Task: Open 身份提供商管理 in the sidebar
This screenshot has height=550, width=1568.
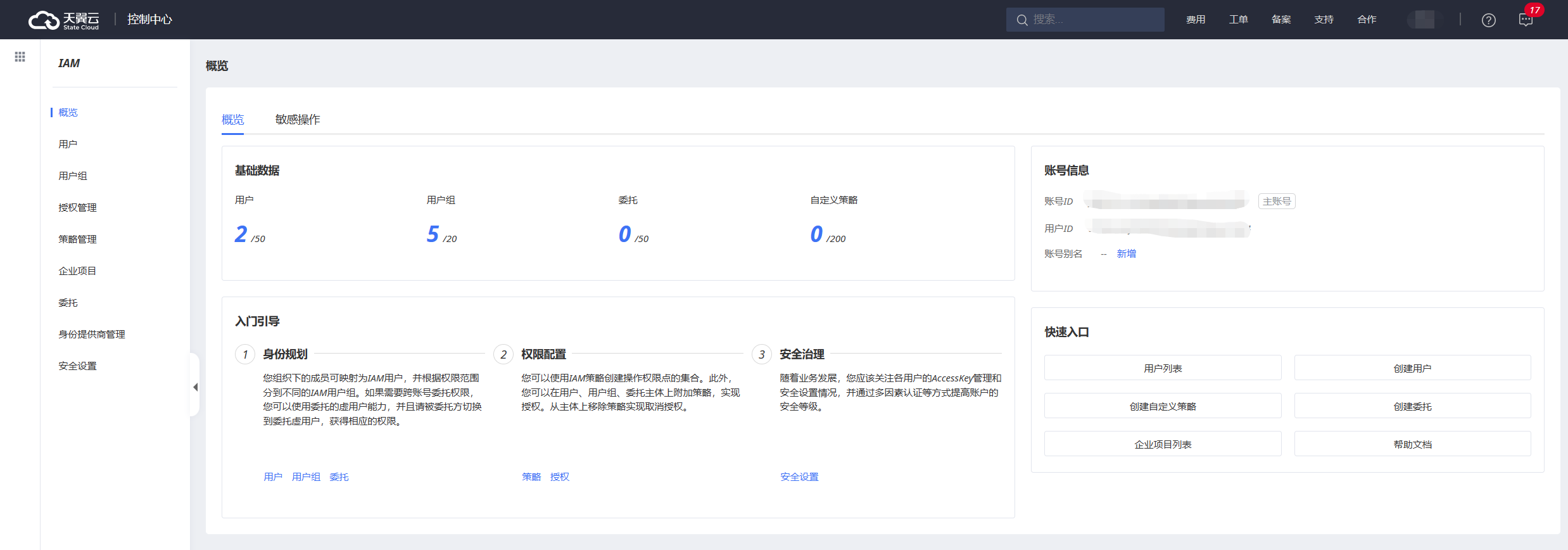Action: coord(92,334)
